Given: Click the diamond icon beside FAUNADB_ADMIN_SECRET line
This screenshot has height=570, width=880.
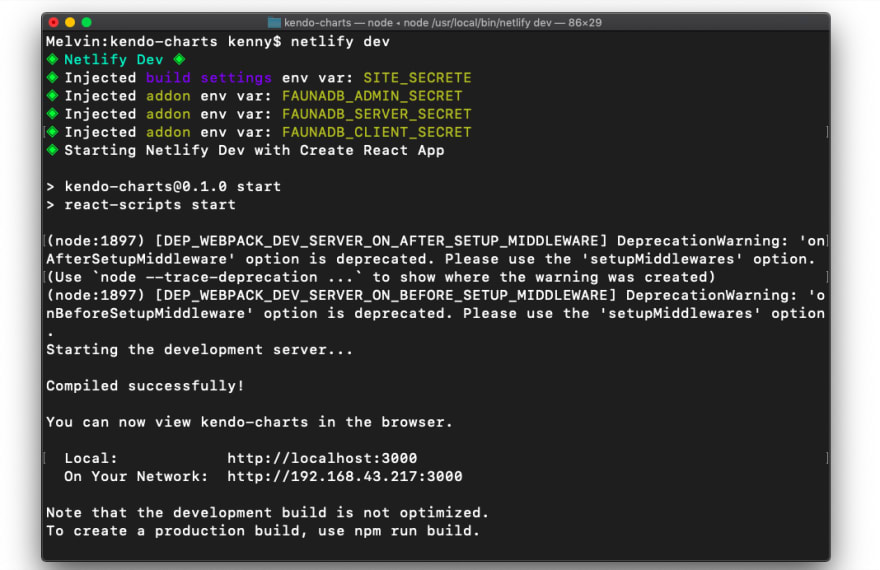Looking at the screenshot, I should coord(52,95).
